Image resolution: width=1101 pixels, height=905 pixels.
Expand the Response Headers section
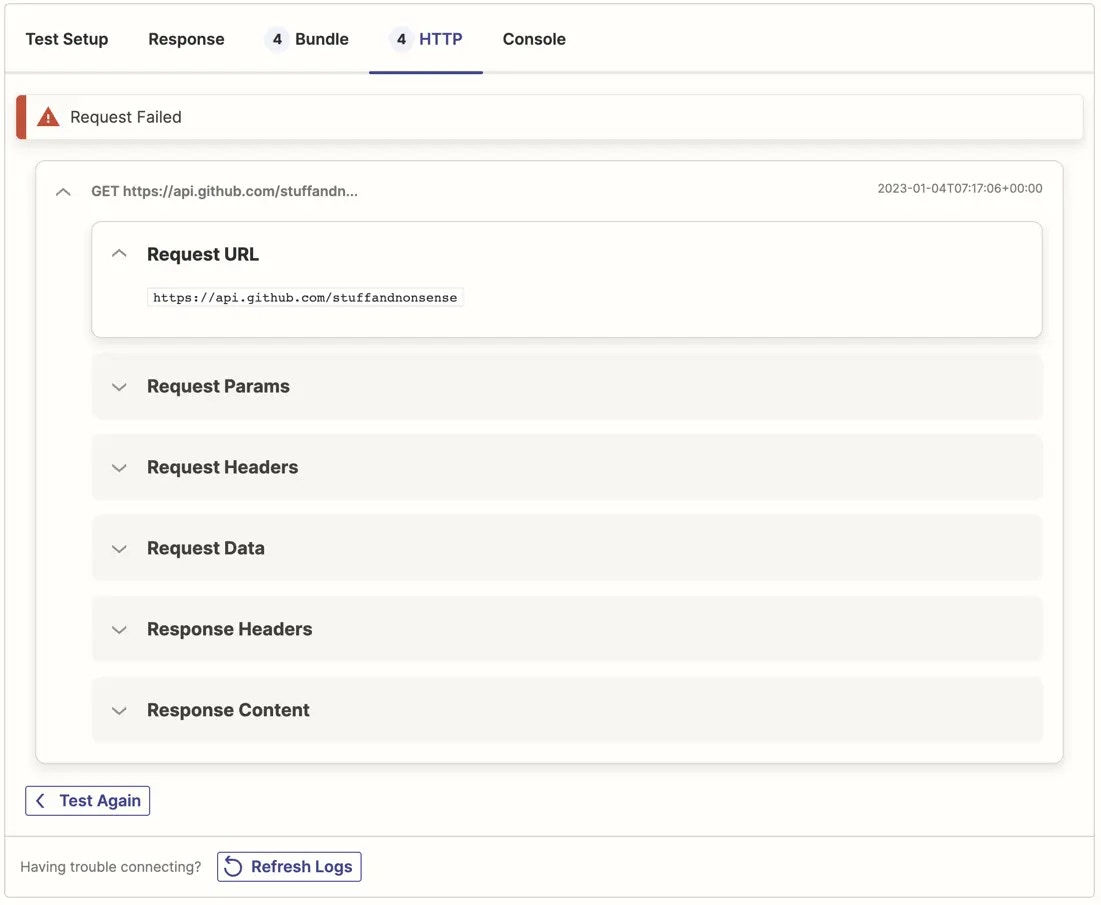567,629
